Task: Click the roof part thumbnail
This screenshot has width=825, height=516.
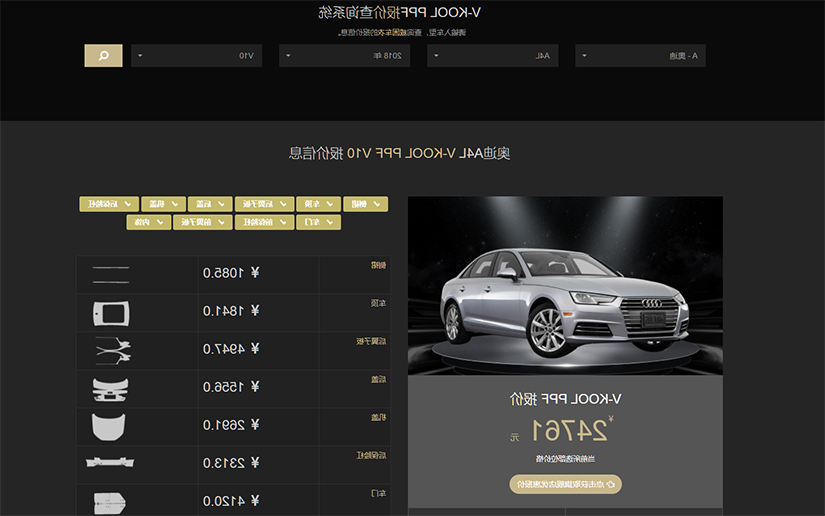Action: click(x=111, y=313)
